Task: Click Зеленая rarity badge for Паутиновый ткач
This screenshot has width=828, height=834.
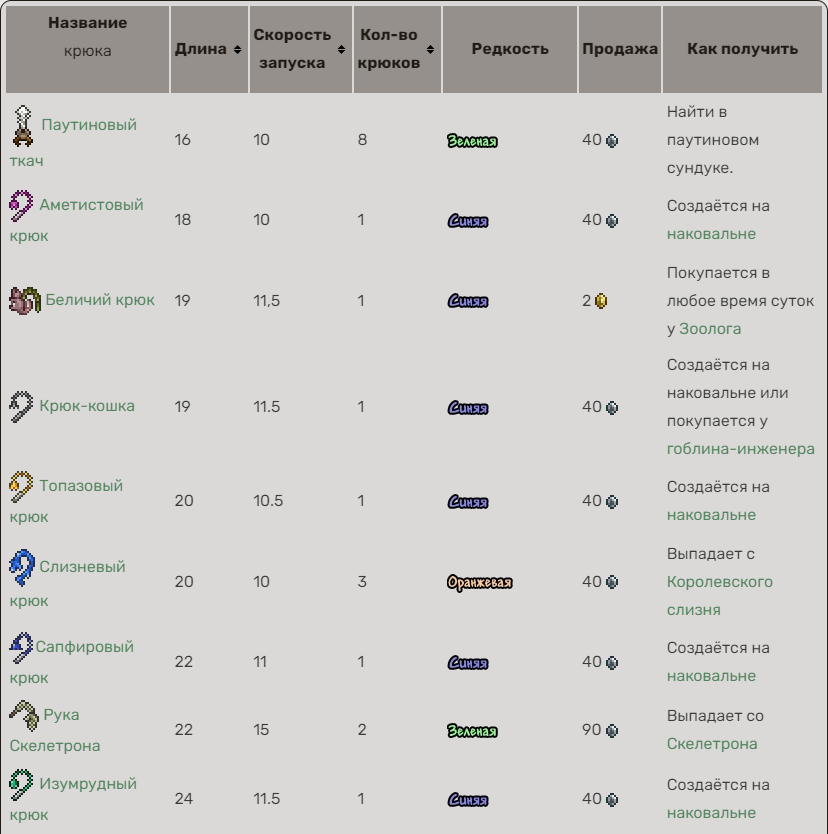Action: (472, 141)
